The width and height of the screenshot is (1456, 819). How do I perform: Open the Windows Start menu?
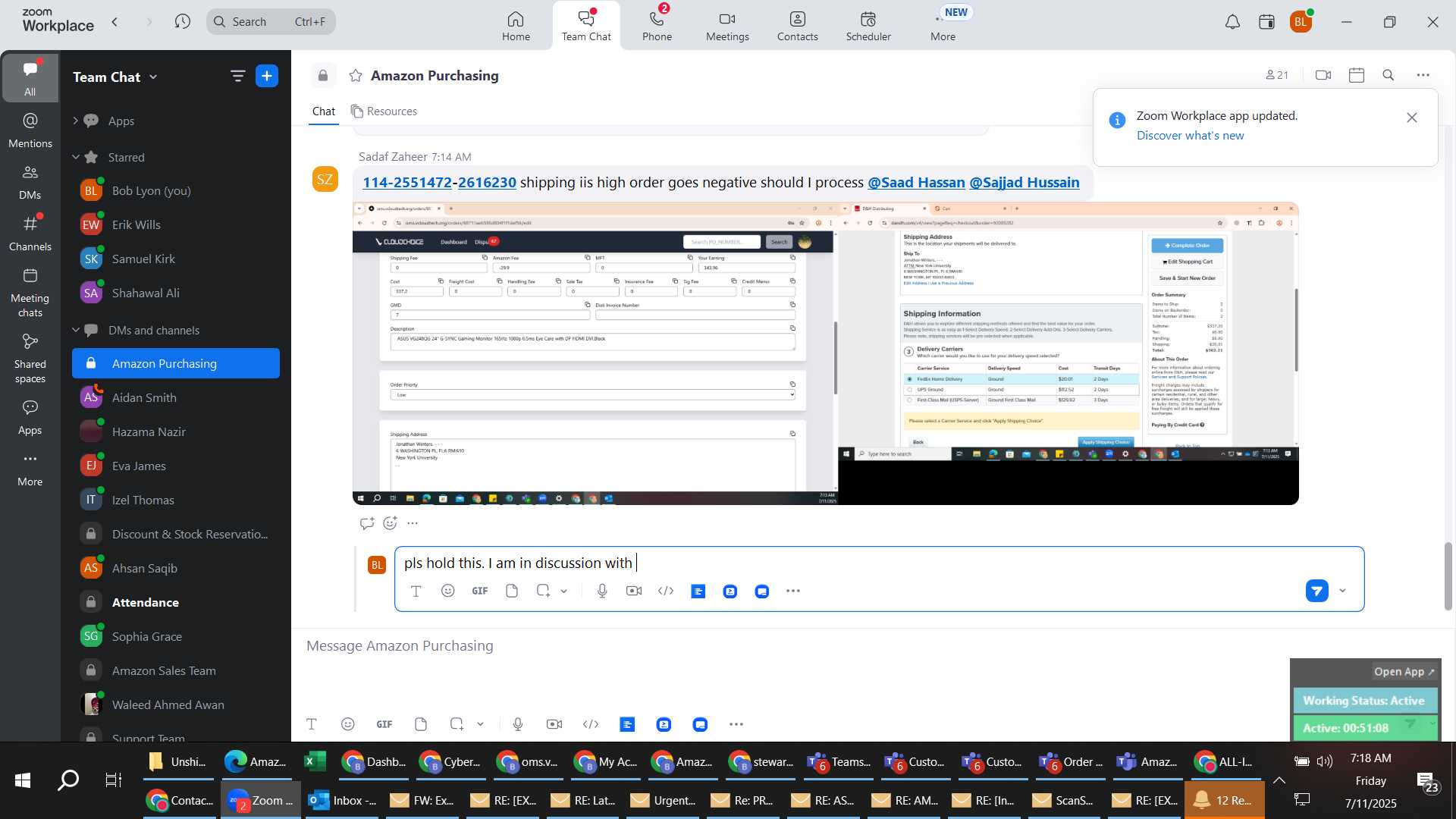point(23,780)
